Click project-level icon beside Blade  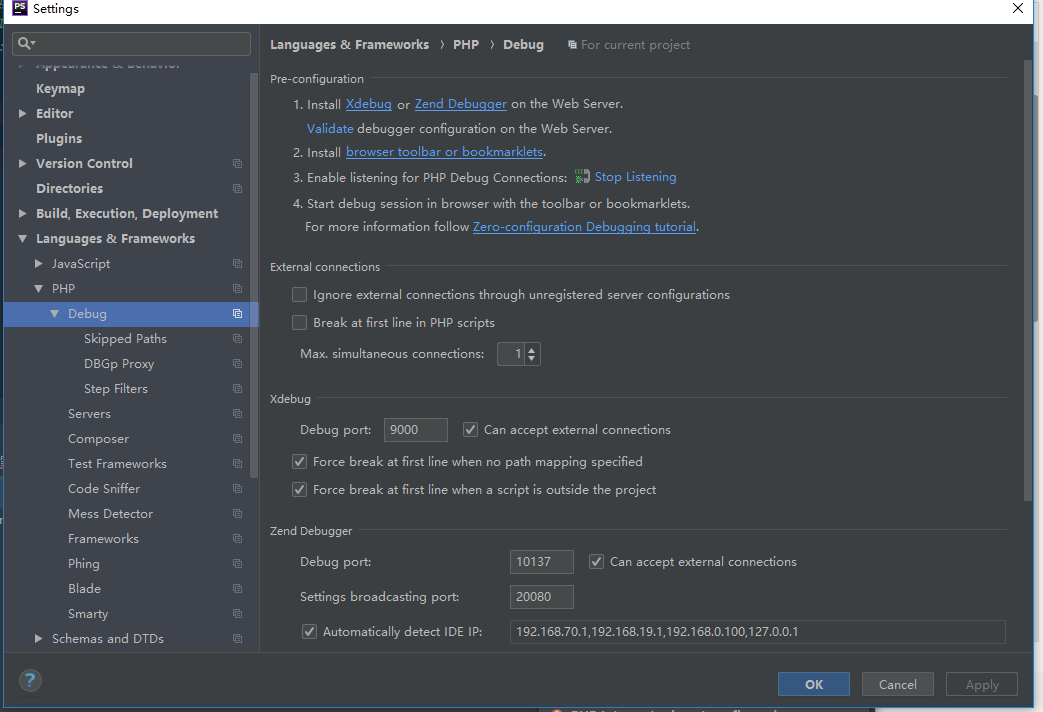[x=237, y=589]
